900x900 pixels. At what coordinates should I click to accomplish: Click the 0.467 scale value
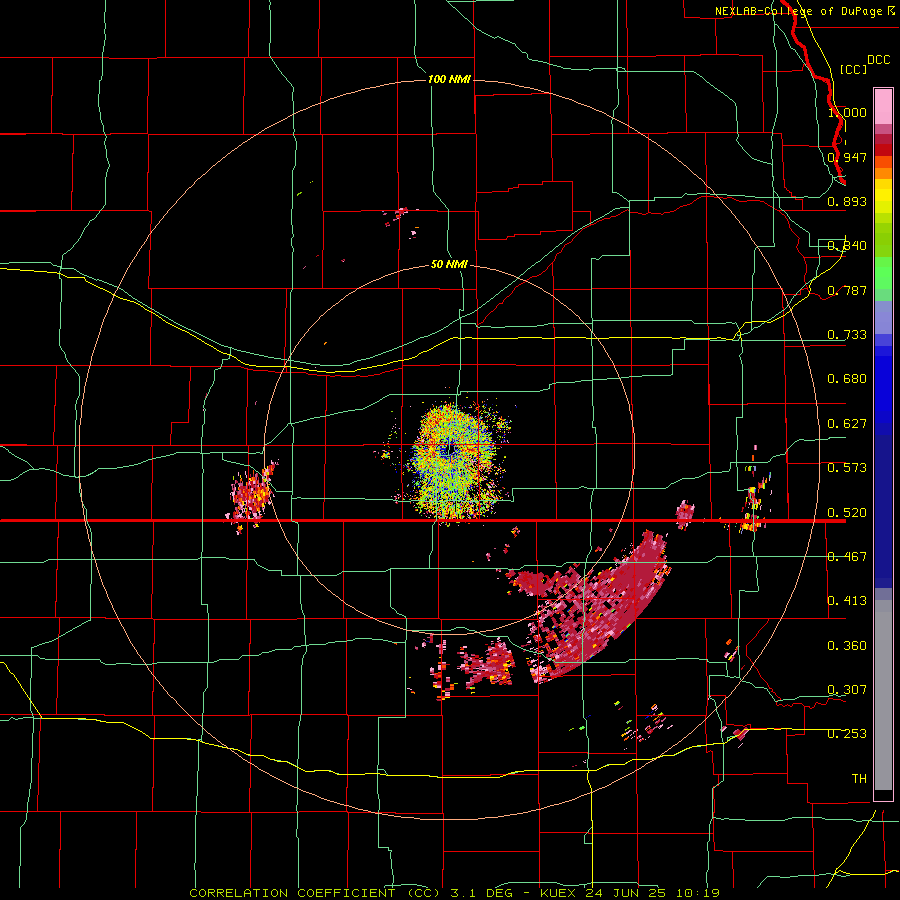pyautogui.click(x=847, y=557)
